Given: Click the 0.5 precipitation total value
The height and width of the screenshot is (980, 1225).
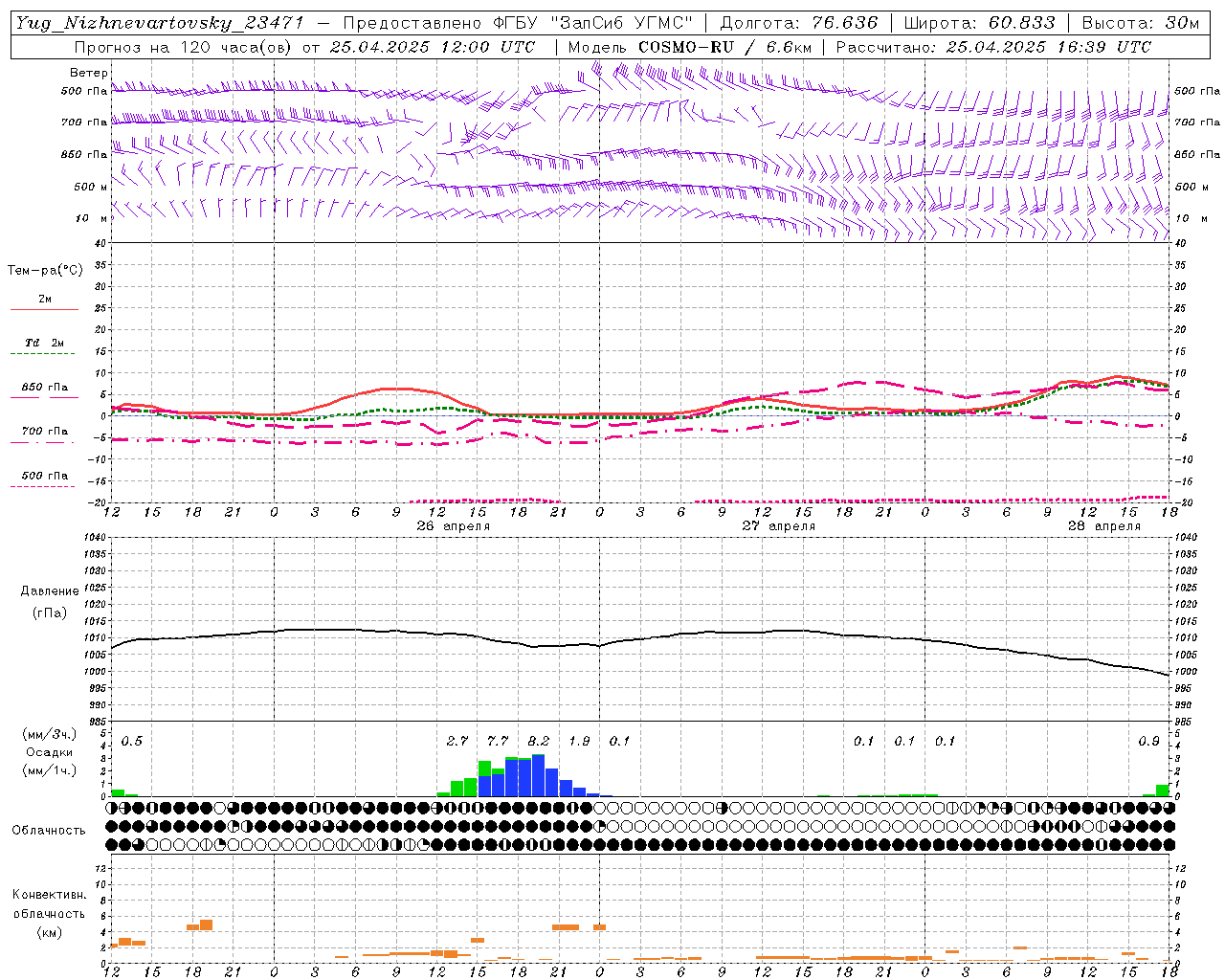Looking at the screenshot, I should click(x=132, y=742).
